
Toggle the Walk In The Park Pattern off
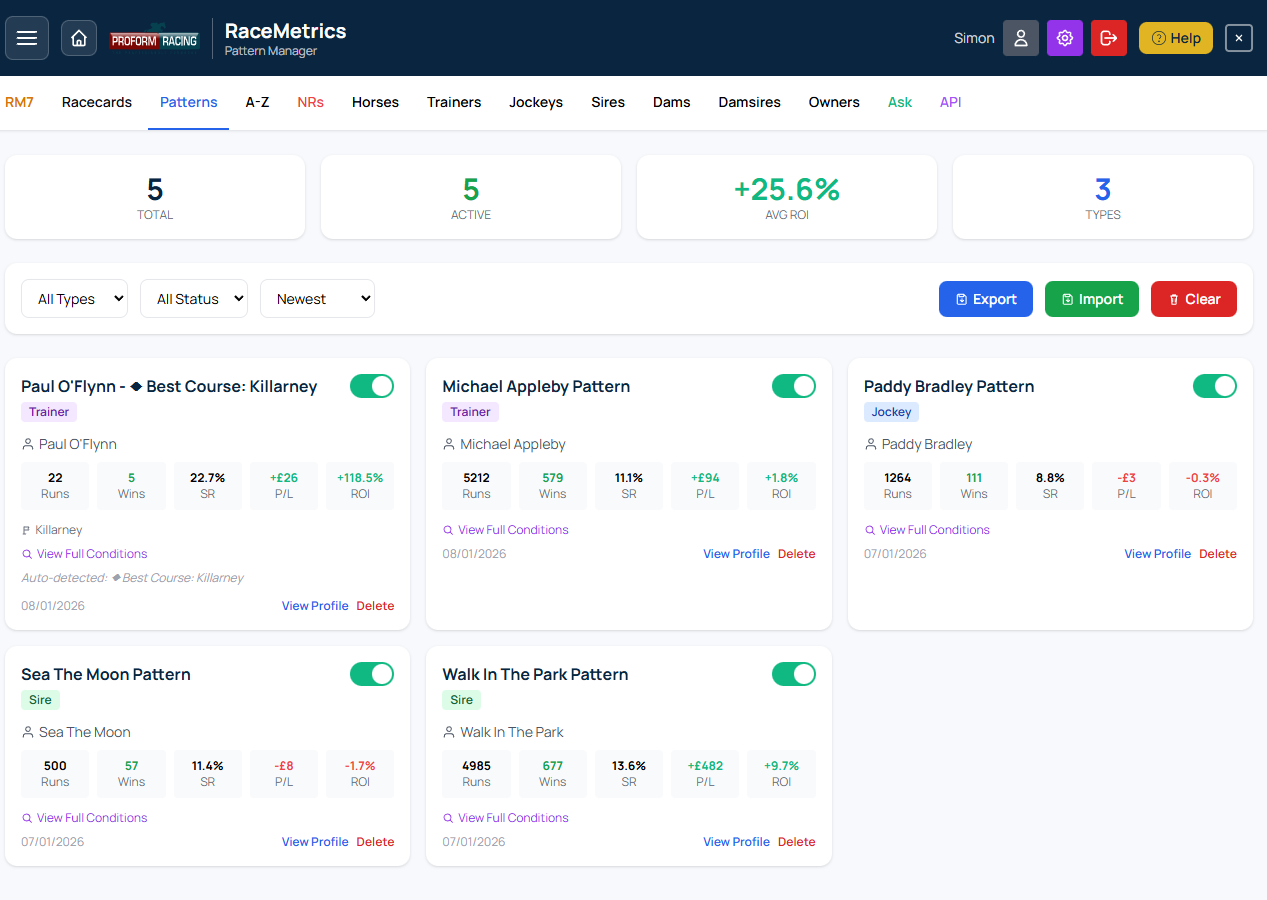tap(793, 673)
